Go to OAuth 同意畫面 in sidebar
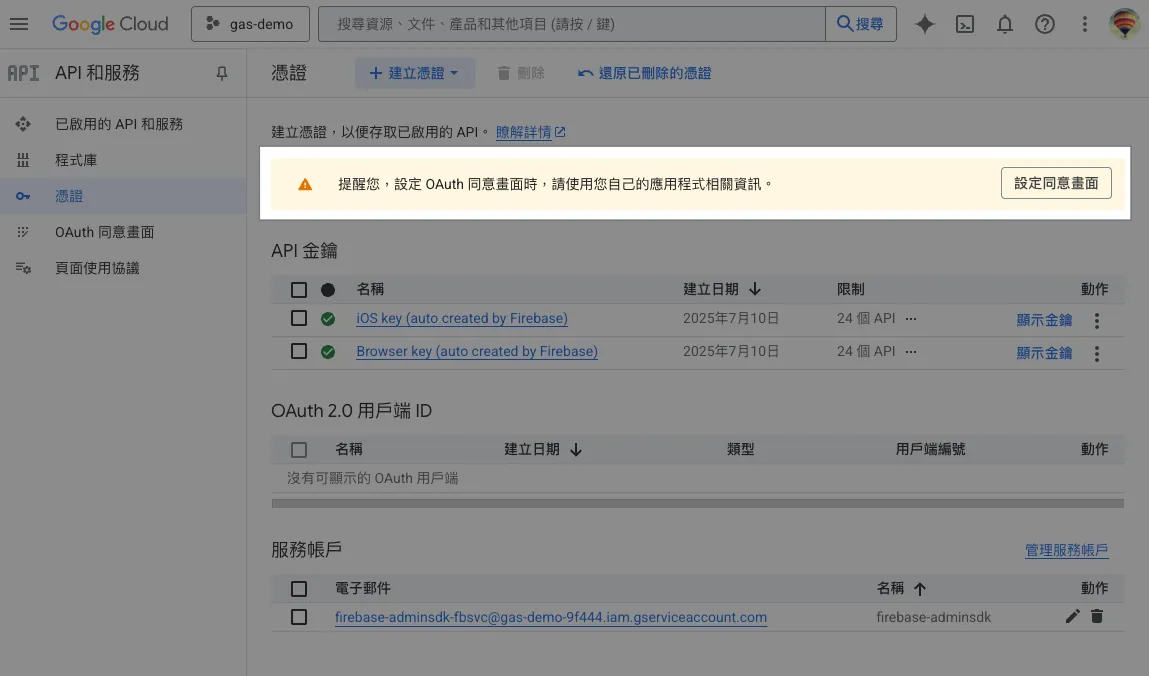Image resolution: width=1149 pixels, height=676 pixels. (104, 232)
